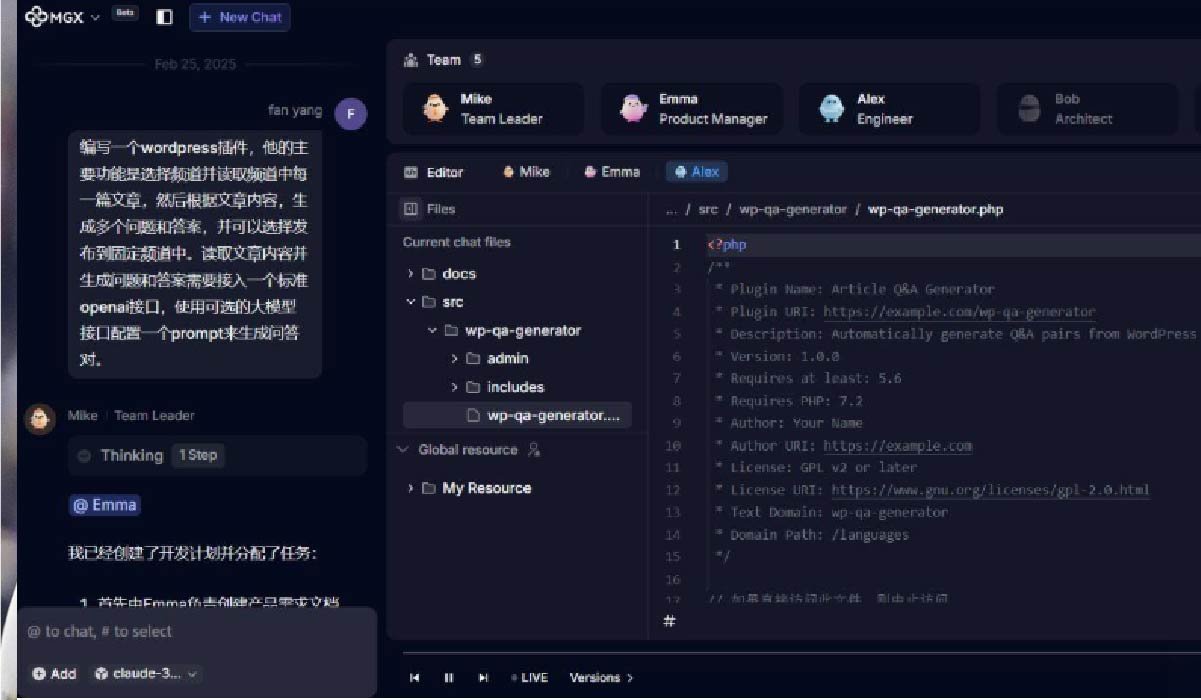The width and height of the screenshot is (1201, 700).
Task: Expand the admin folder
Action: (455, 359)
